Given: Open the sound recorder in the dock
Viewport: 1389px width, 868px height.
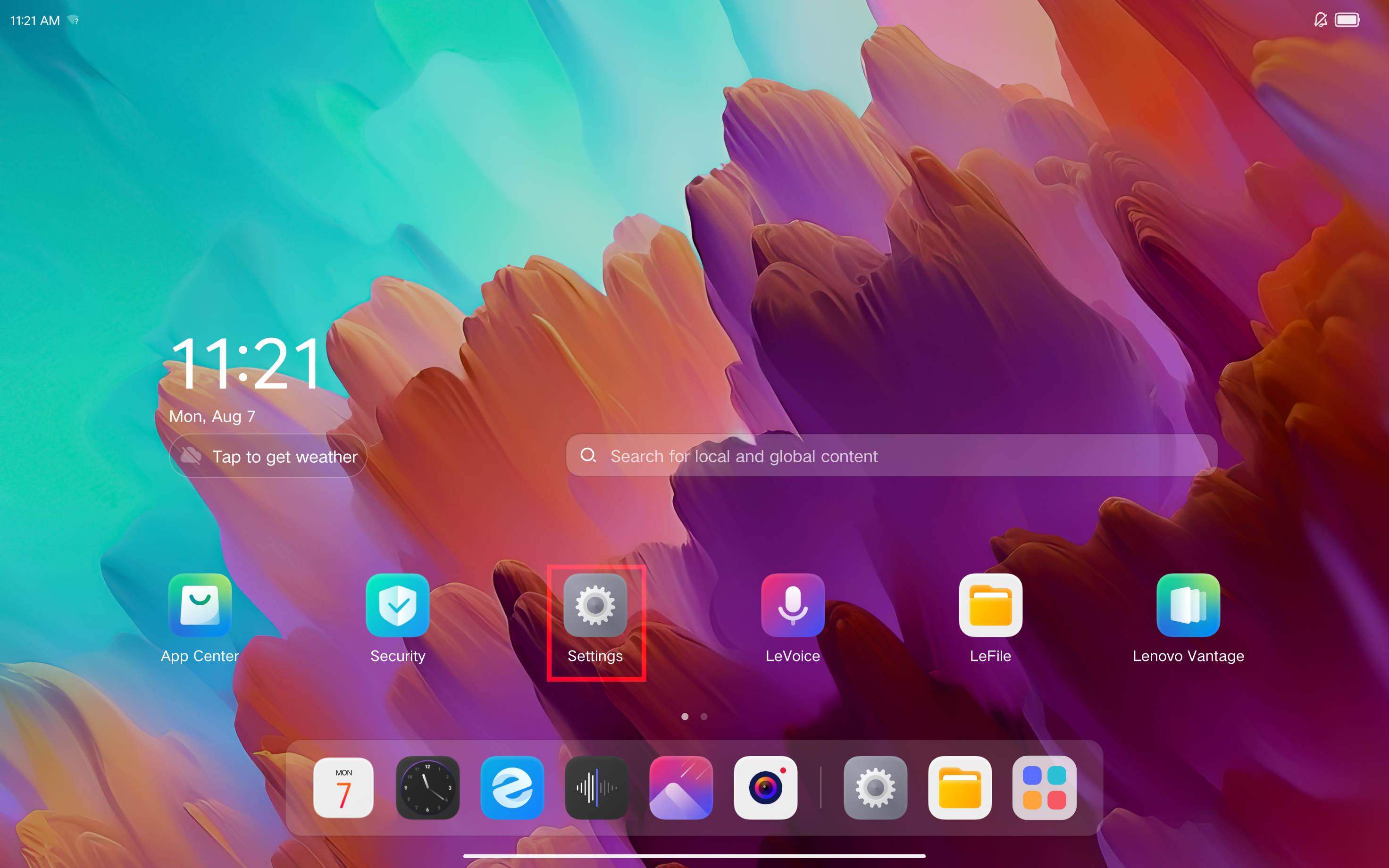Looking at the screenshot, I should (596, 787).
